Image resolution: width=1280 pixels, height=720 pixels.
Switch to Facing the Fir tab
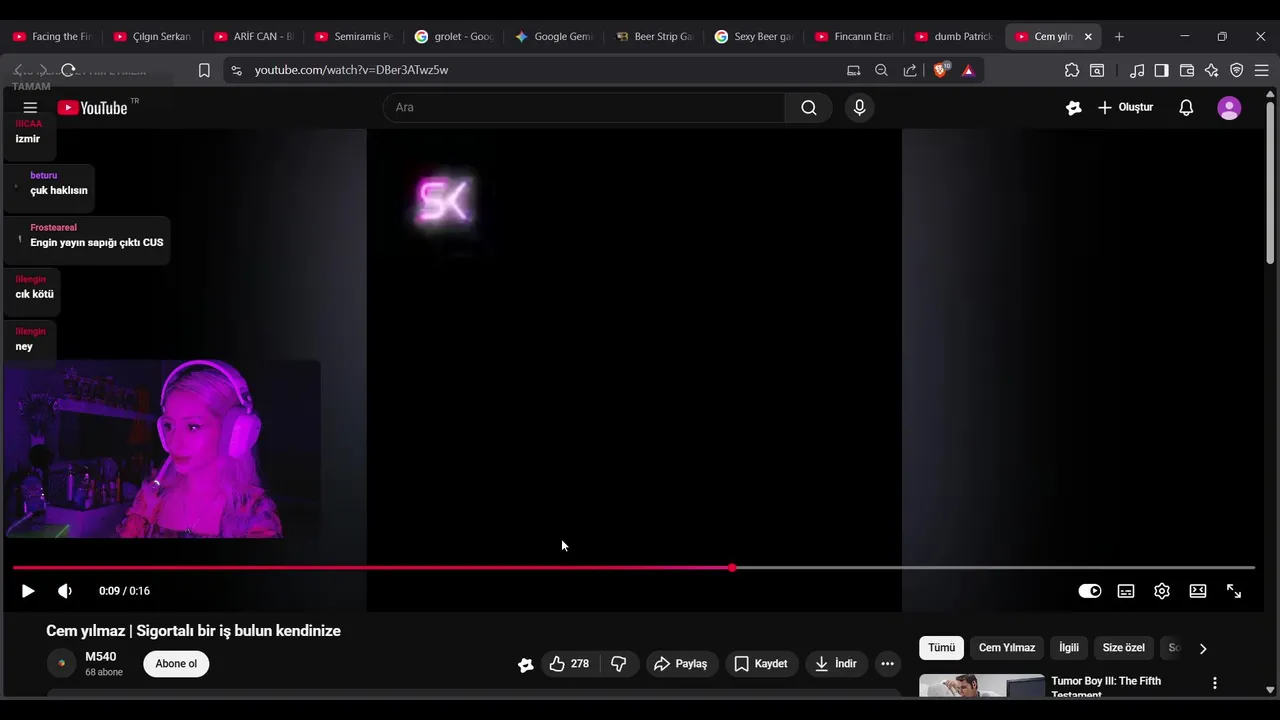pos(52,36)
